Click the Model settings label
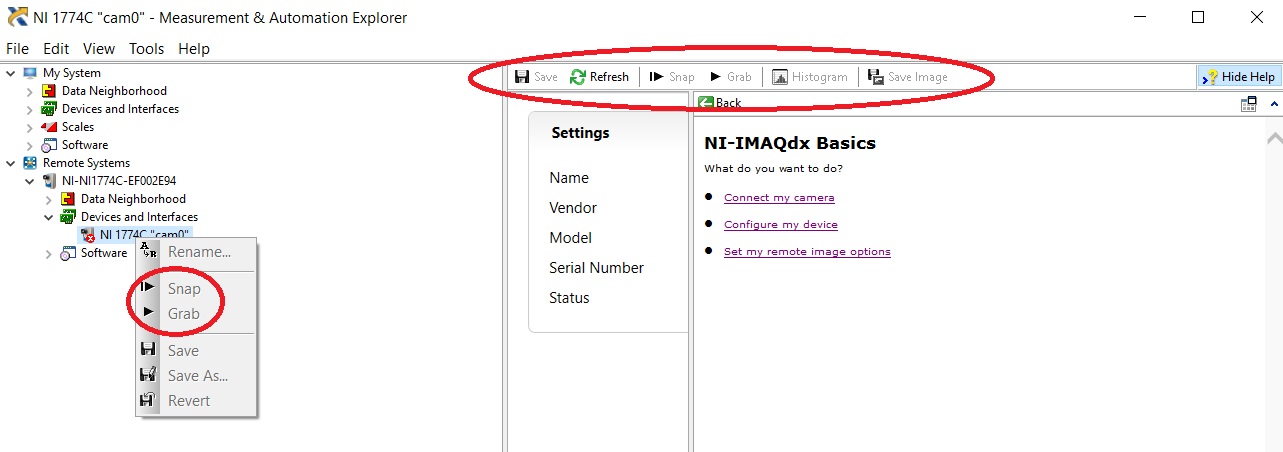Viewport: 1283px width, 452px height. coord(570,238)
